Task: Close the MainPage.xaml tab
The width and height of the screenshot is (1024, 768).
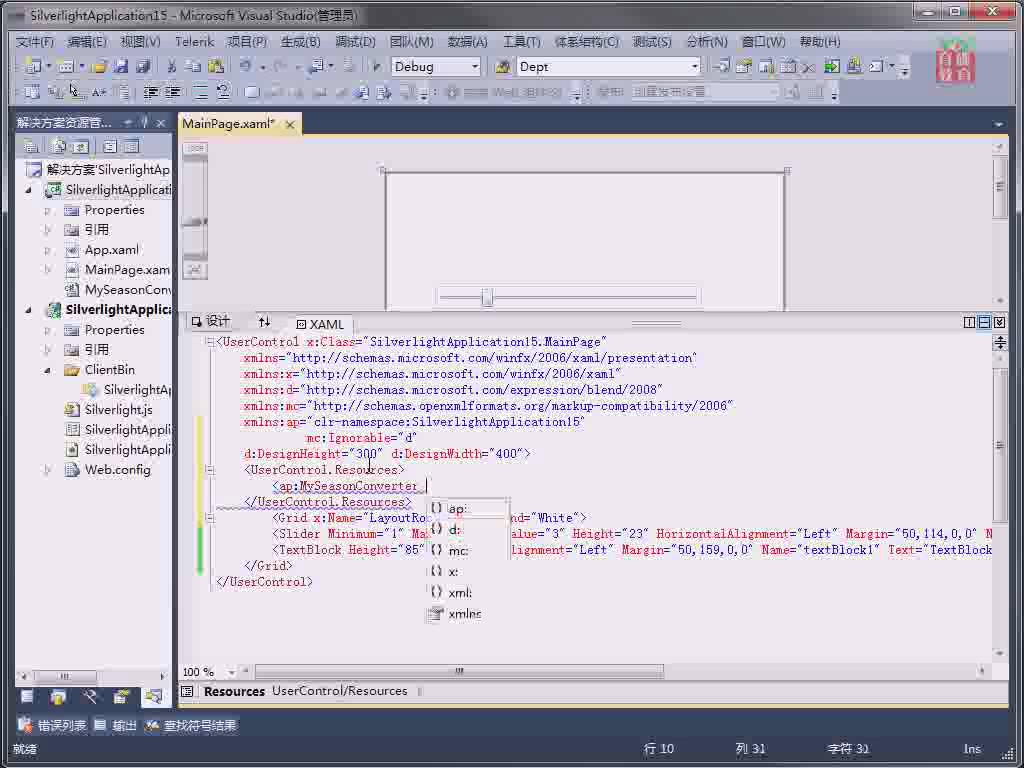Action: tap(290, 124)
